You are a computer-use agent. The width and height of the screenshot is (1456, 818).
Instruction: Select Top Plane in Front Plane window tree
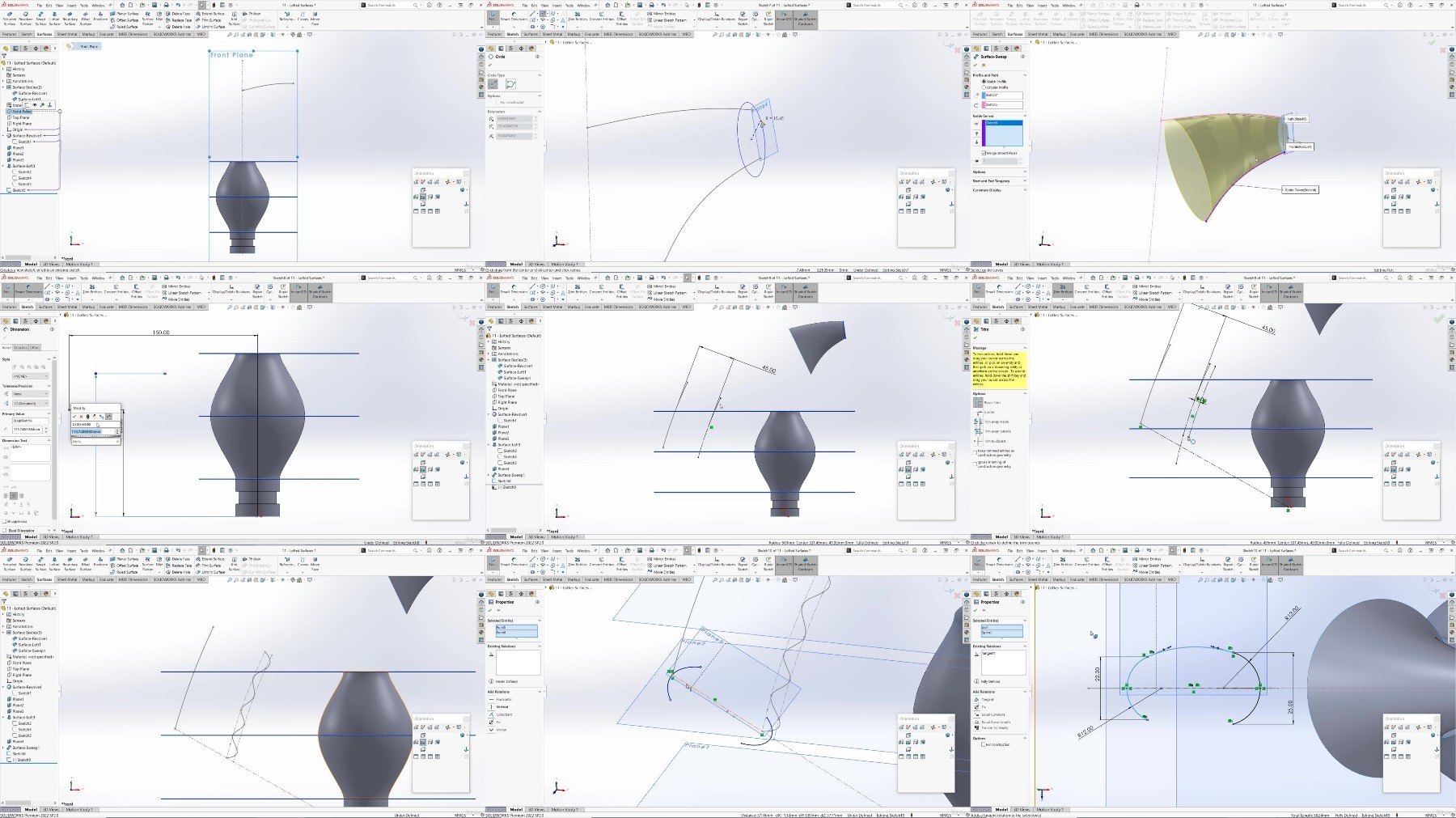click(x=21, y=117)
